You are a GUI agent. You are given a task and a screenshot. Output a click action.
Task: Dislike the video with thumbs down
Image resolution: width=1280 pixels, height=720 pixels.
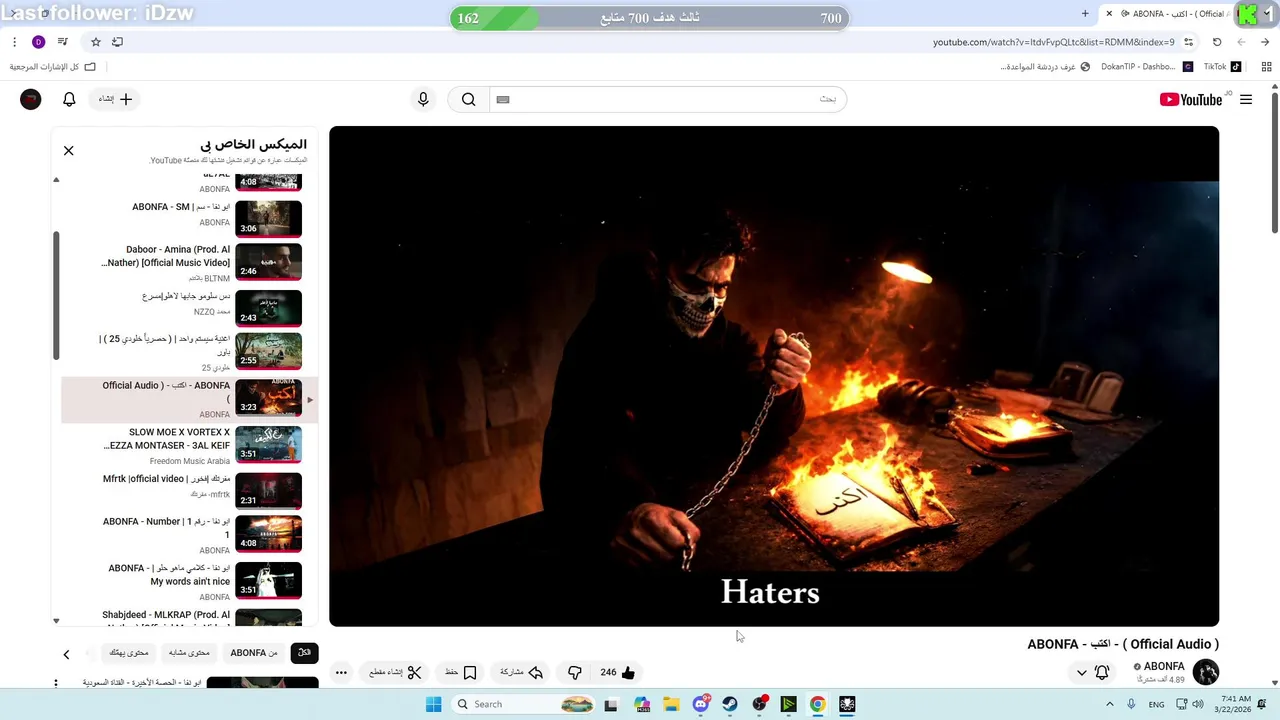click(574, 672)
